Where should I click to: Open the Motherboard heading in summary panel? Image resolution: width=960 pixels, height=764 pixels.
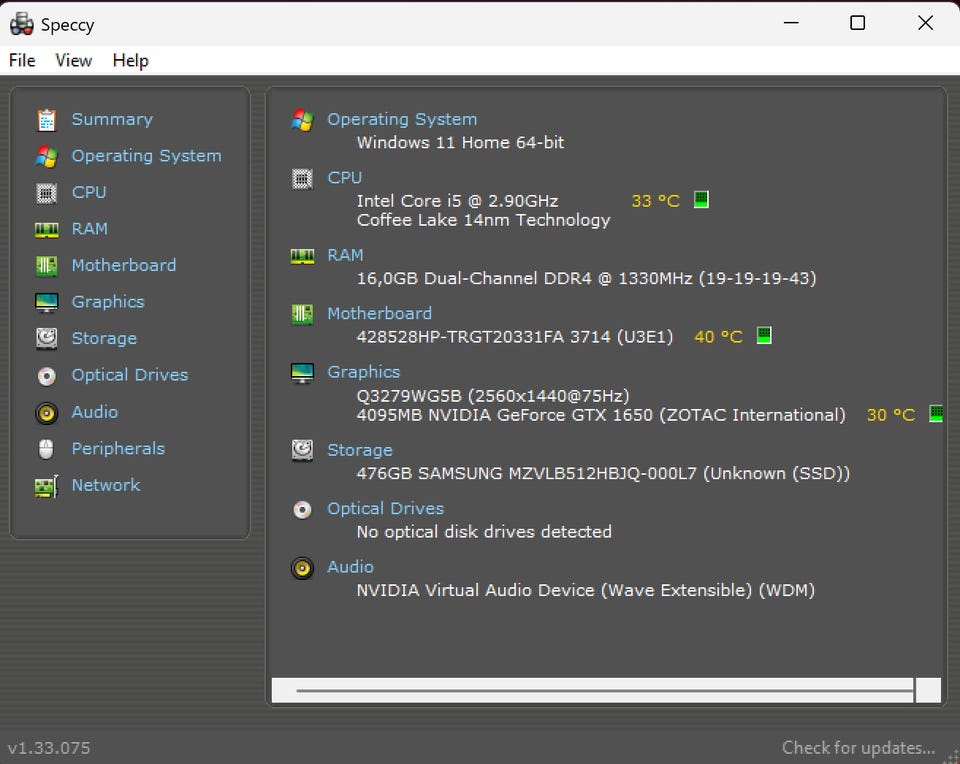tap(379, 314)
